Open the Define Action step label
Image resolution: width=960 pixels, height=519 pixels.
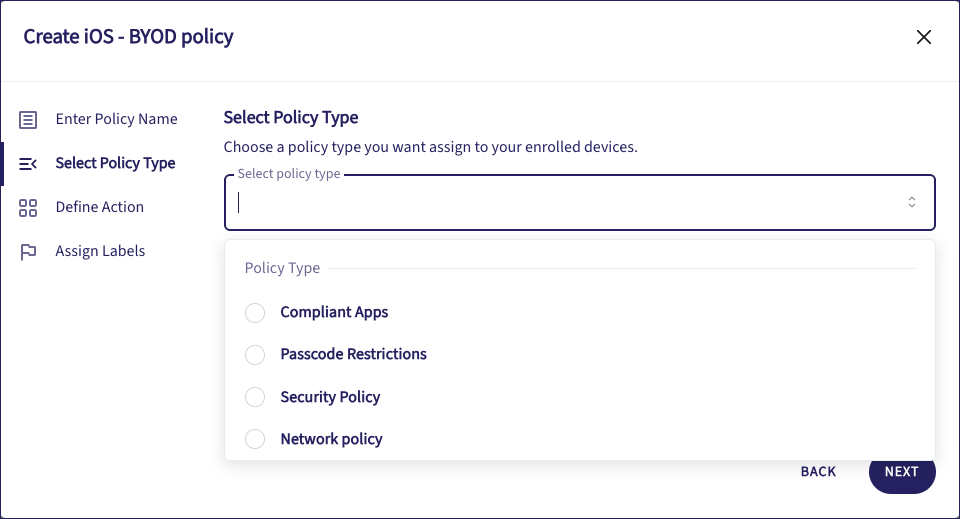pos(100,207)
